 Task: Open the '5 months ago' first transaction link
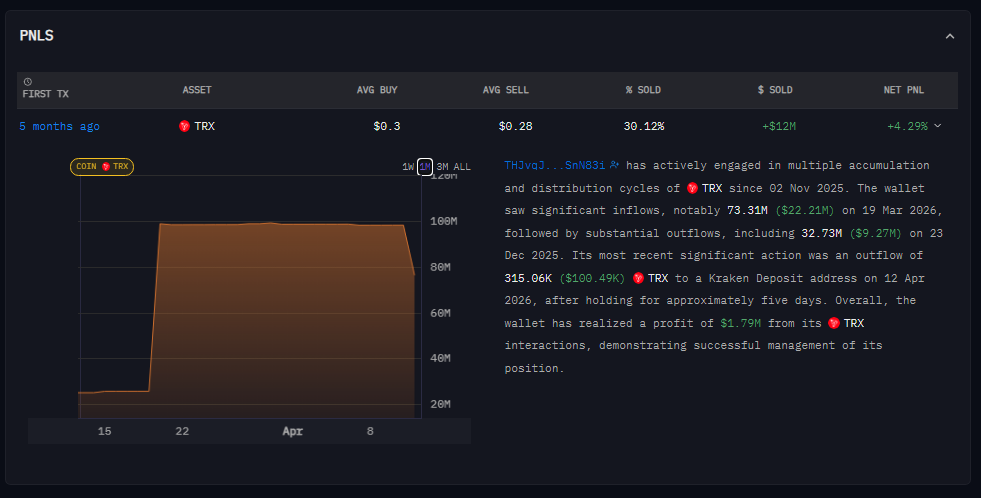pyautogui.click(x=59, y=126)
